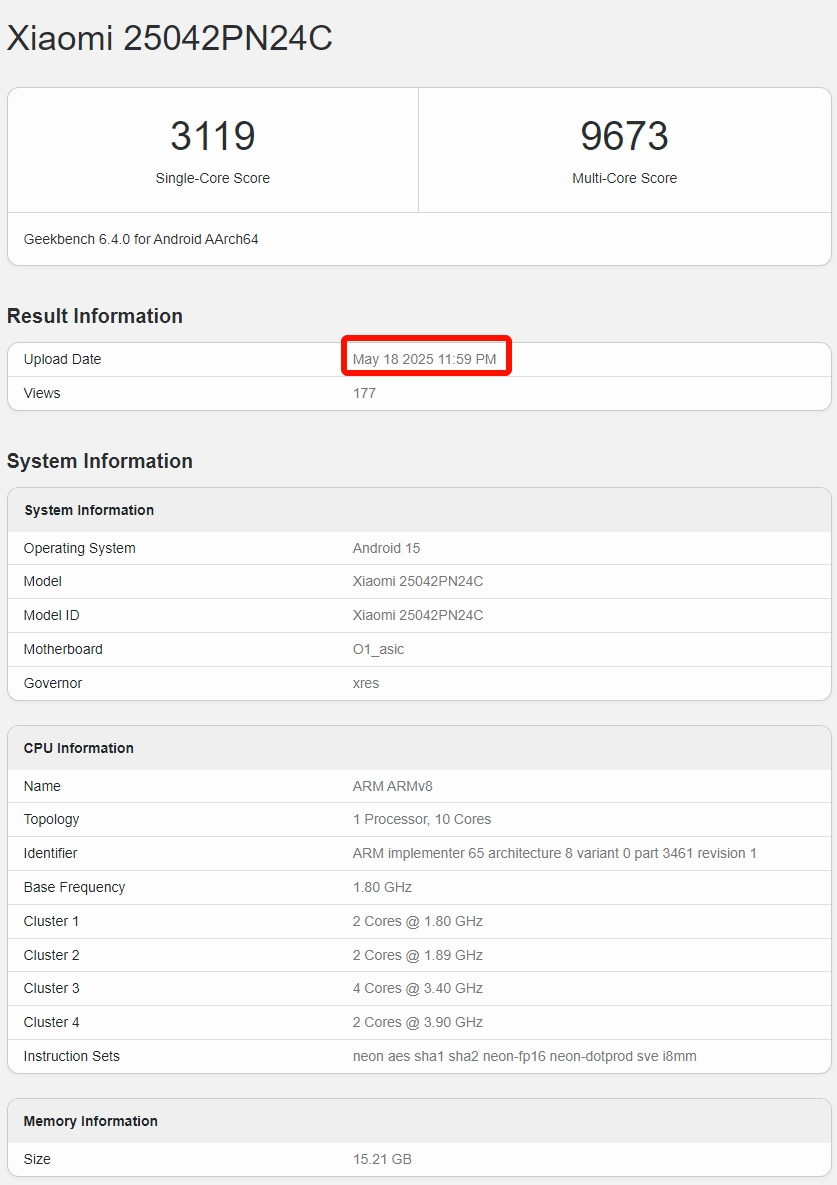Click the Base Frequency label
Screen dimensions: 837x1185
pyautogui.click(x=74, y=887)
